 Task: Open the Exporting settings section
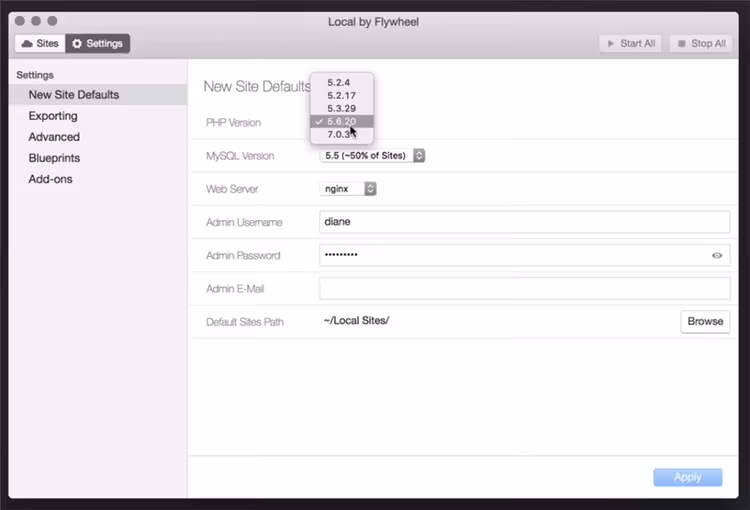click(53, 116)
